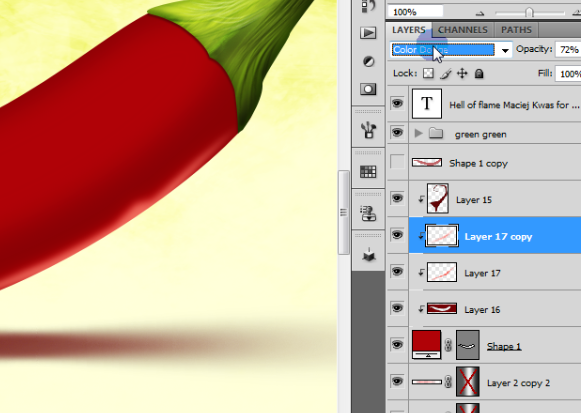Open the Masks panel icon
The height and width of the screenshot is (413, 581).
coord(368,89)
